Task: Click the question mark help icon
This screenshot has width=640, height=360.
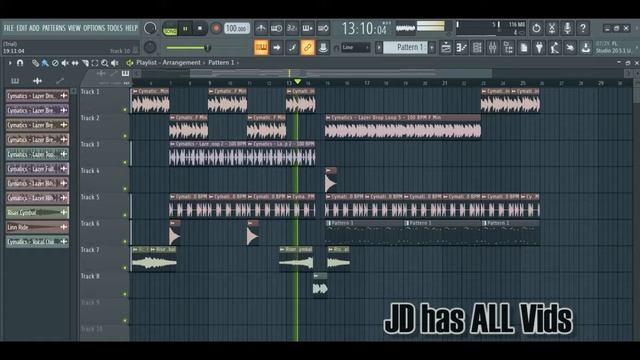Action: [x=583, y=28]
